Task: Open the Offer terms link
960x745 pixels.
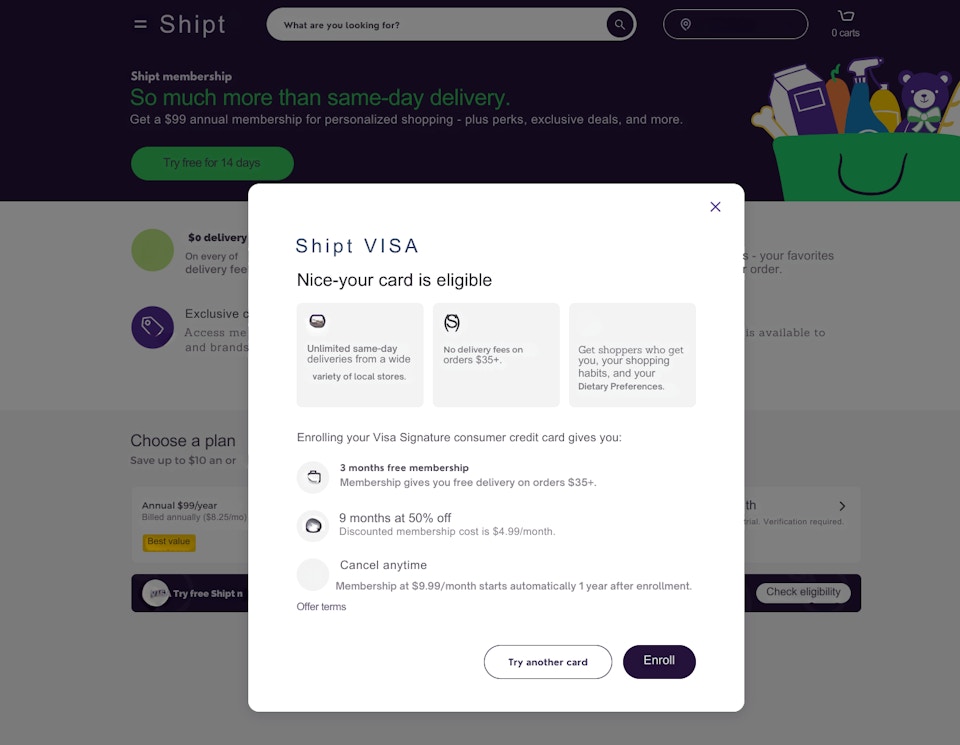Action: pyautogui.click(x=321, y=606)
